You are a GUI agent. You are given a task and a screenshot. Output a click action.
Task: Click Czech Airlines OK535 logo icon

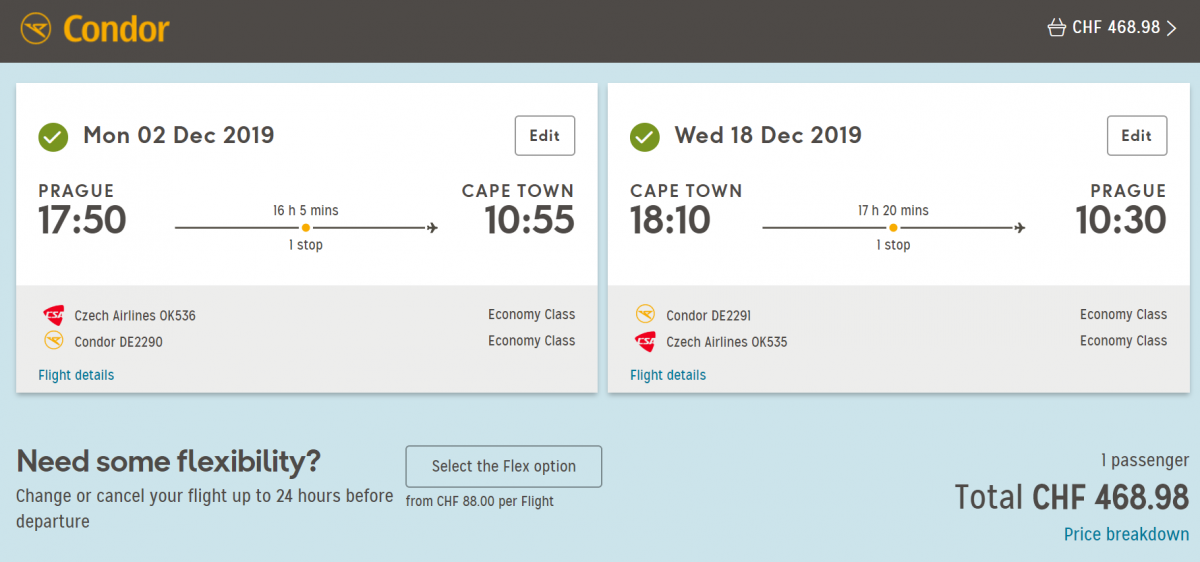[645, 341]
